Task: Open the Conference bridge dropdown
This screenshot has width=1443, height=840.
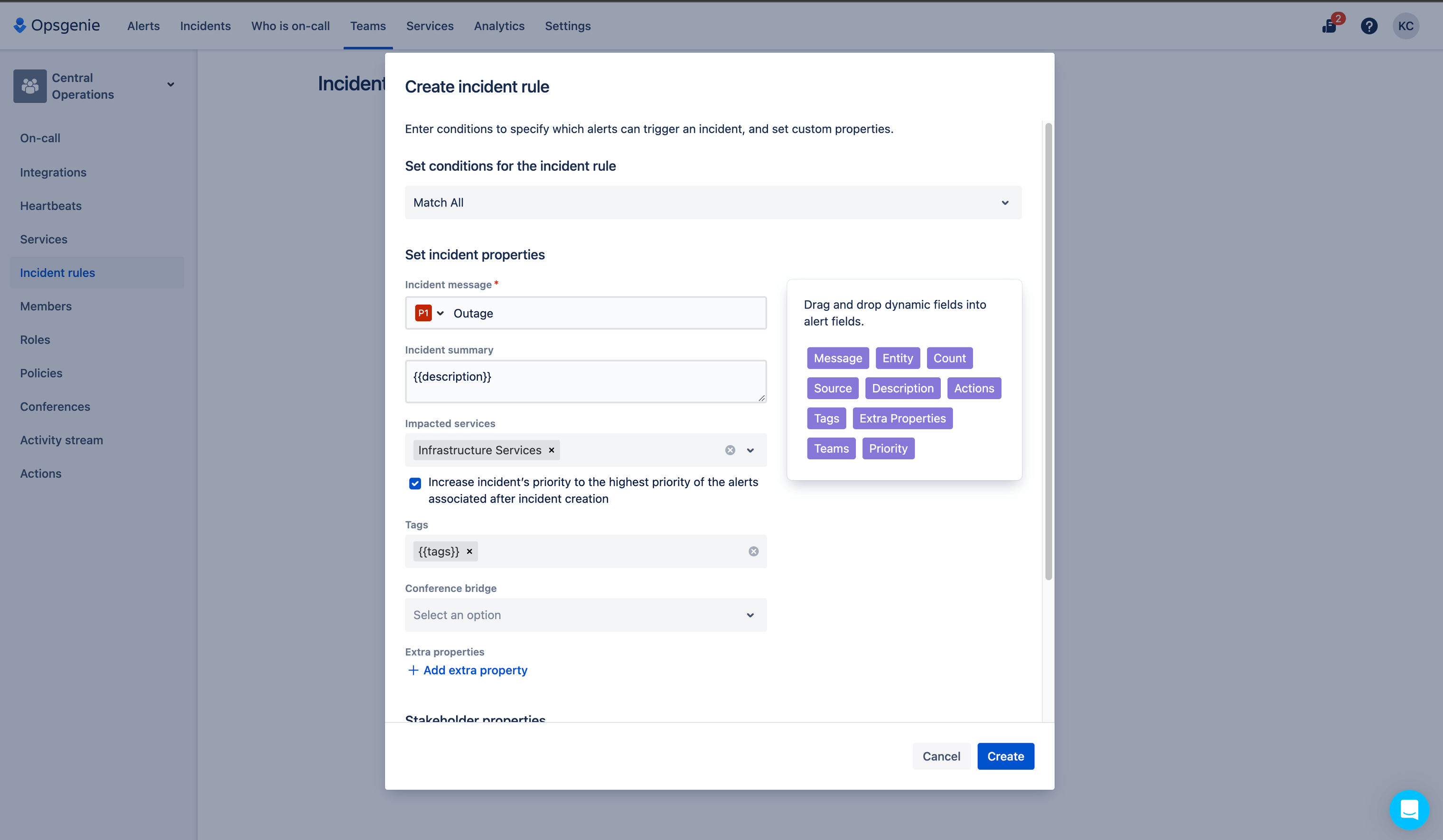Action: tap(585, 614)
